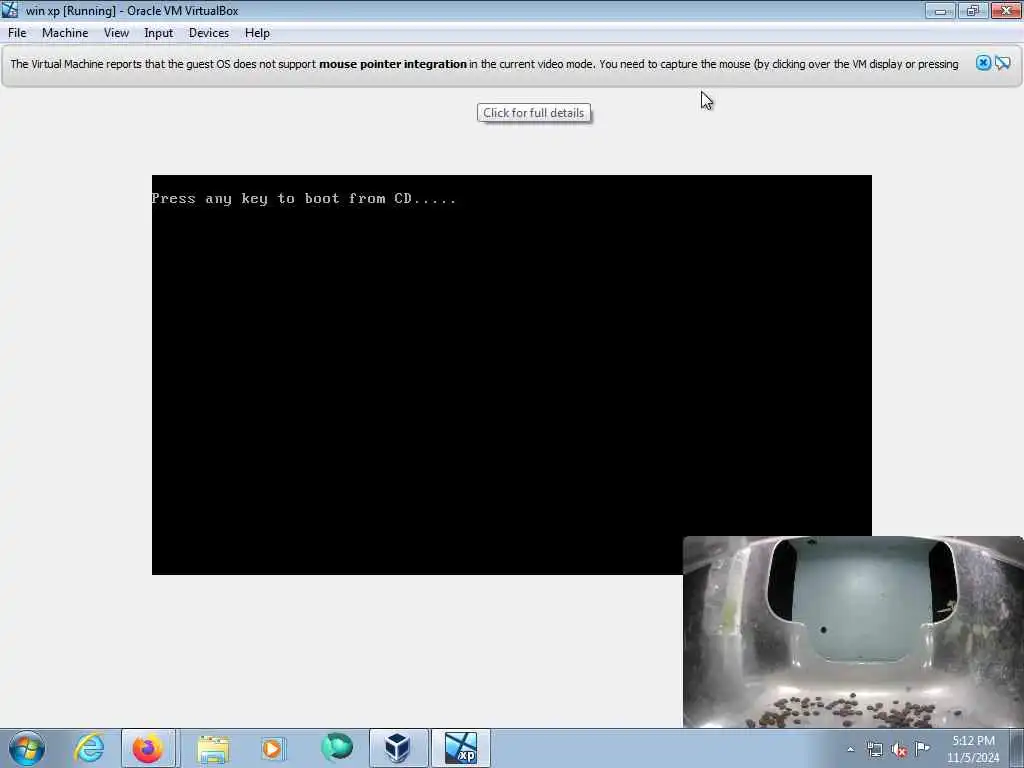Open the Windows Start menu
Screen dimensions: 1024x768
tap(26, 748)
